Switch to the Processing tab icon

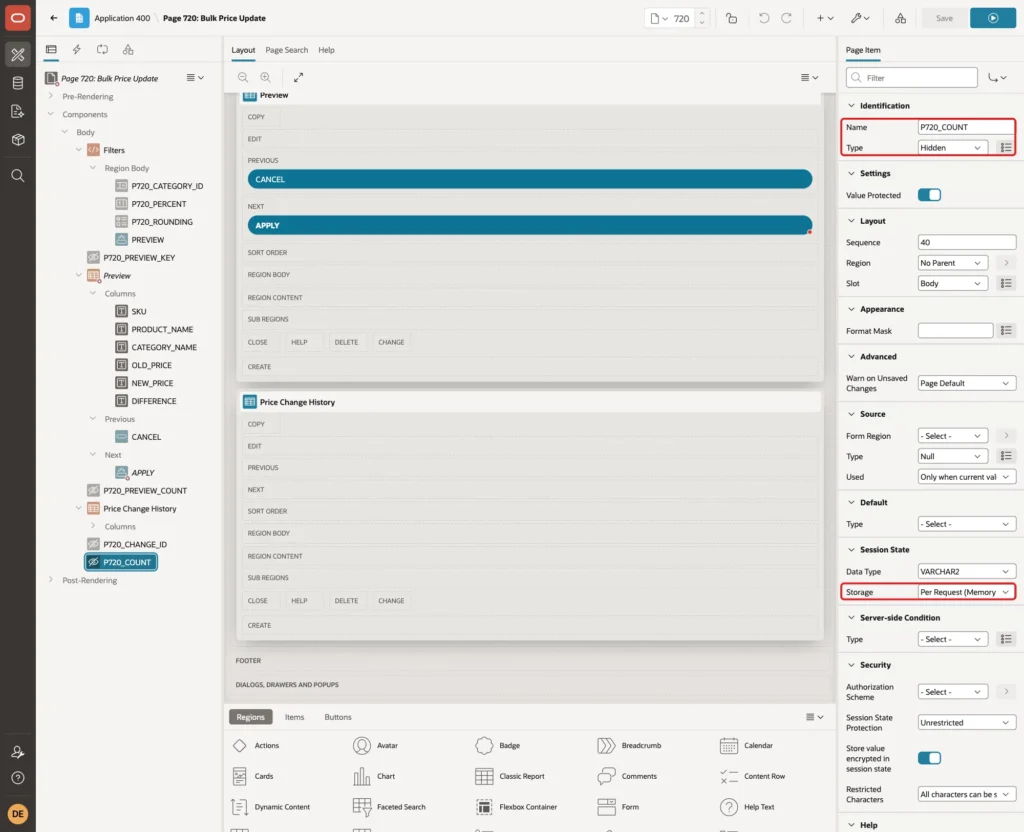click(102, 50)
